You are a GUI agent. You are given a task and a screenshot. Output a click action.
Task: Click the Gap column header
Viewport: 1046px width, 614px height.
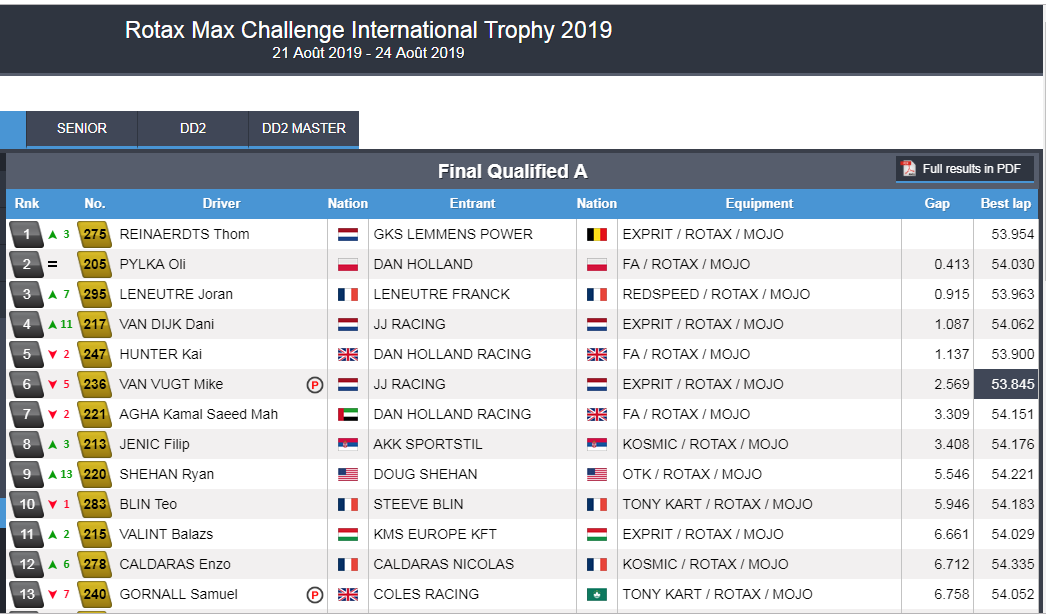(x=937, y=204)
